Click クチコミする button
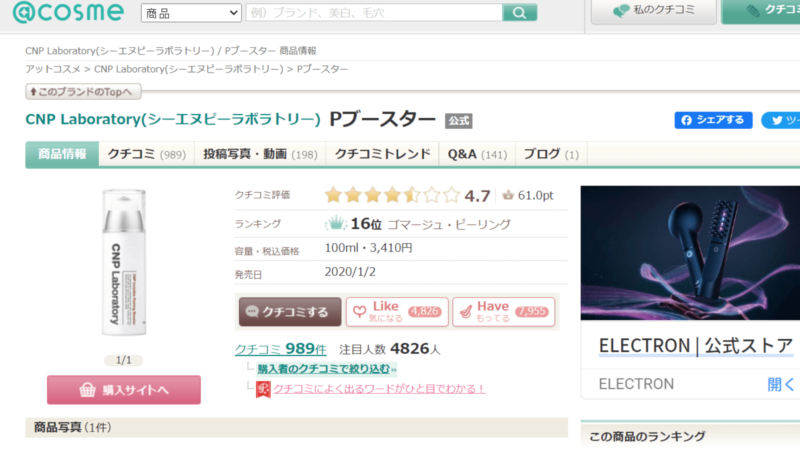Image resolution: width=800 pixels, height=450 pixels. coord(290,312)
